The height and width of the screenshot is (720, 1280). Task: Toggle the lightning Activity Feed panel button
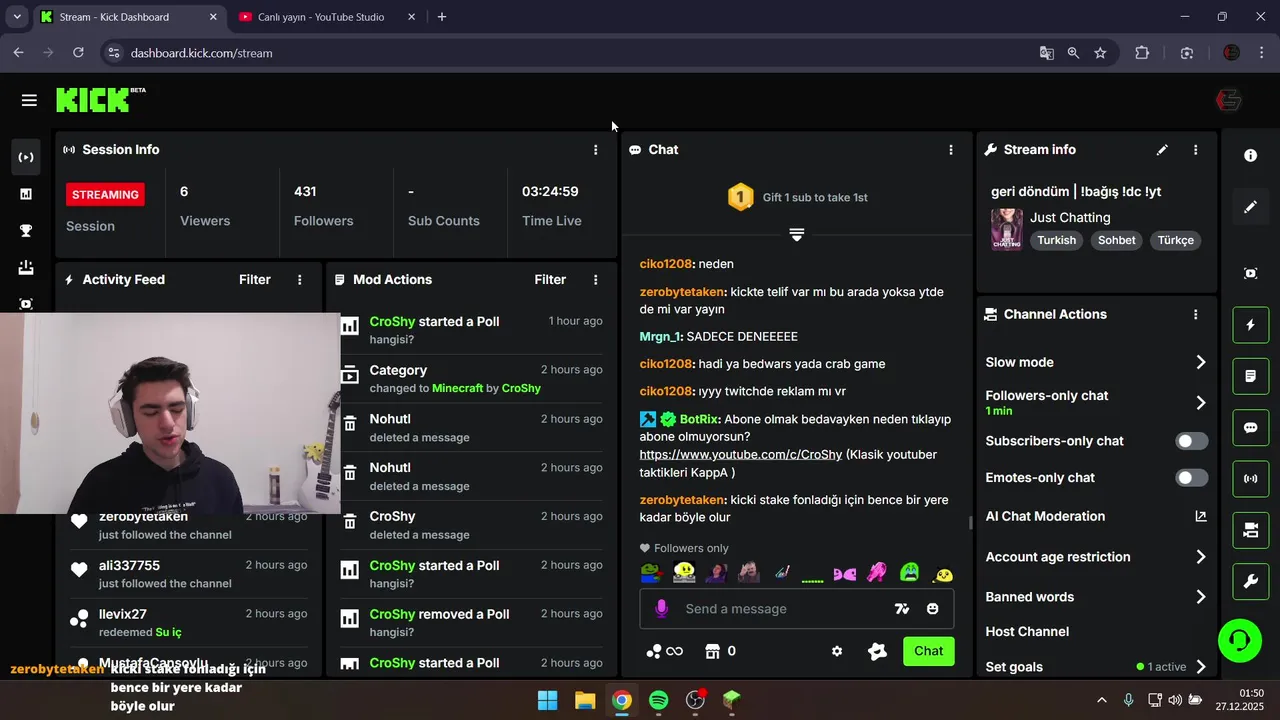pos(1250,325)
